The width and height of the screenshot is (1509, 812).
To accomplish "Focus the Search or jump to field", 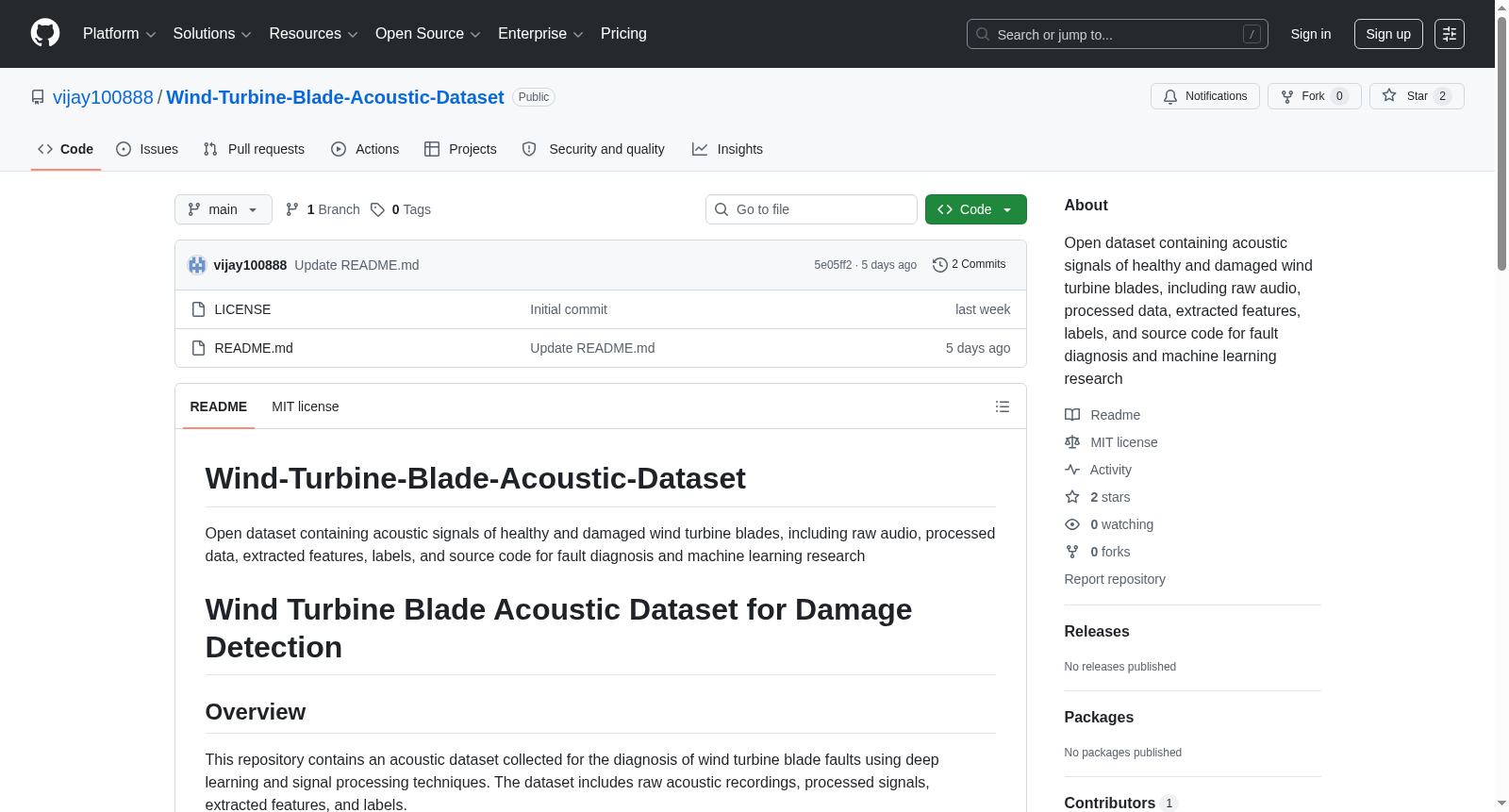I will [x=1118, y=34].
